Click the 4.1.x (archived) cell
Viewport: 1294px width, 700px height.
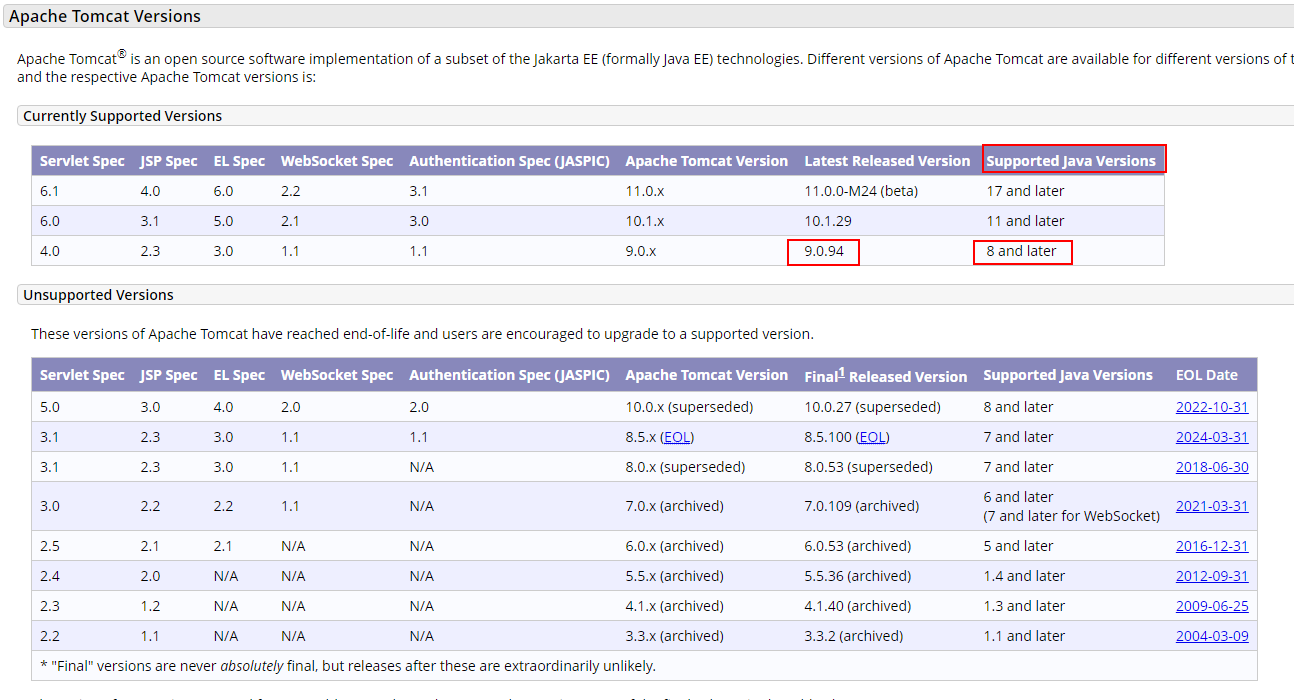pyautogui.click(x=674, y=606)
